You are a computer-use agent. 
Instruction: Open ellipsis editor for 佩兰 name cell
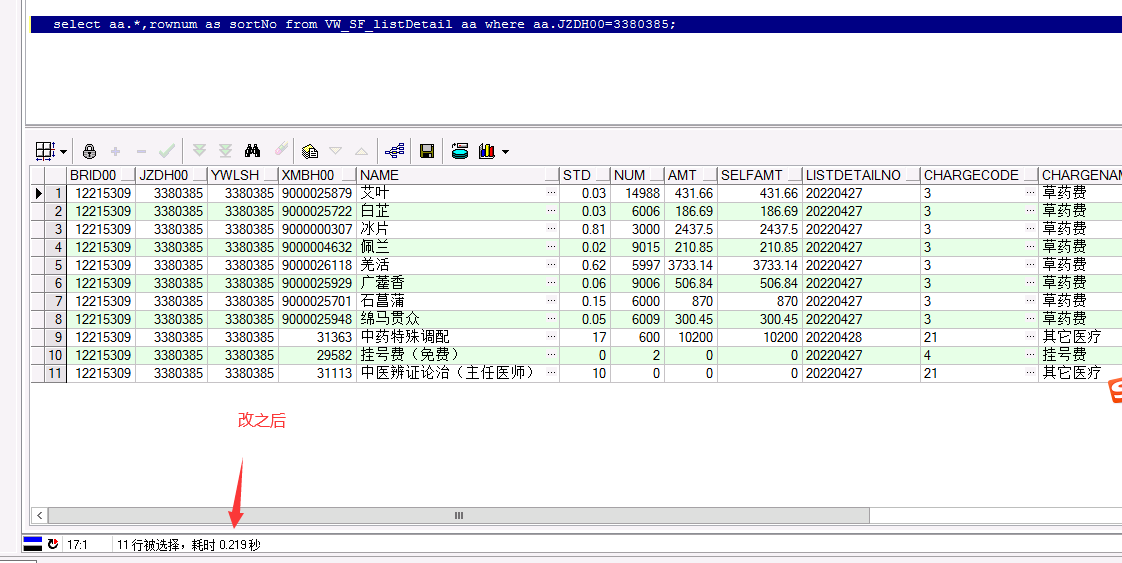click(x=551, y=247)
